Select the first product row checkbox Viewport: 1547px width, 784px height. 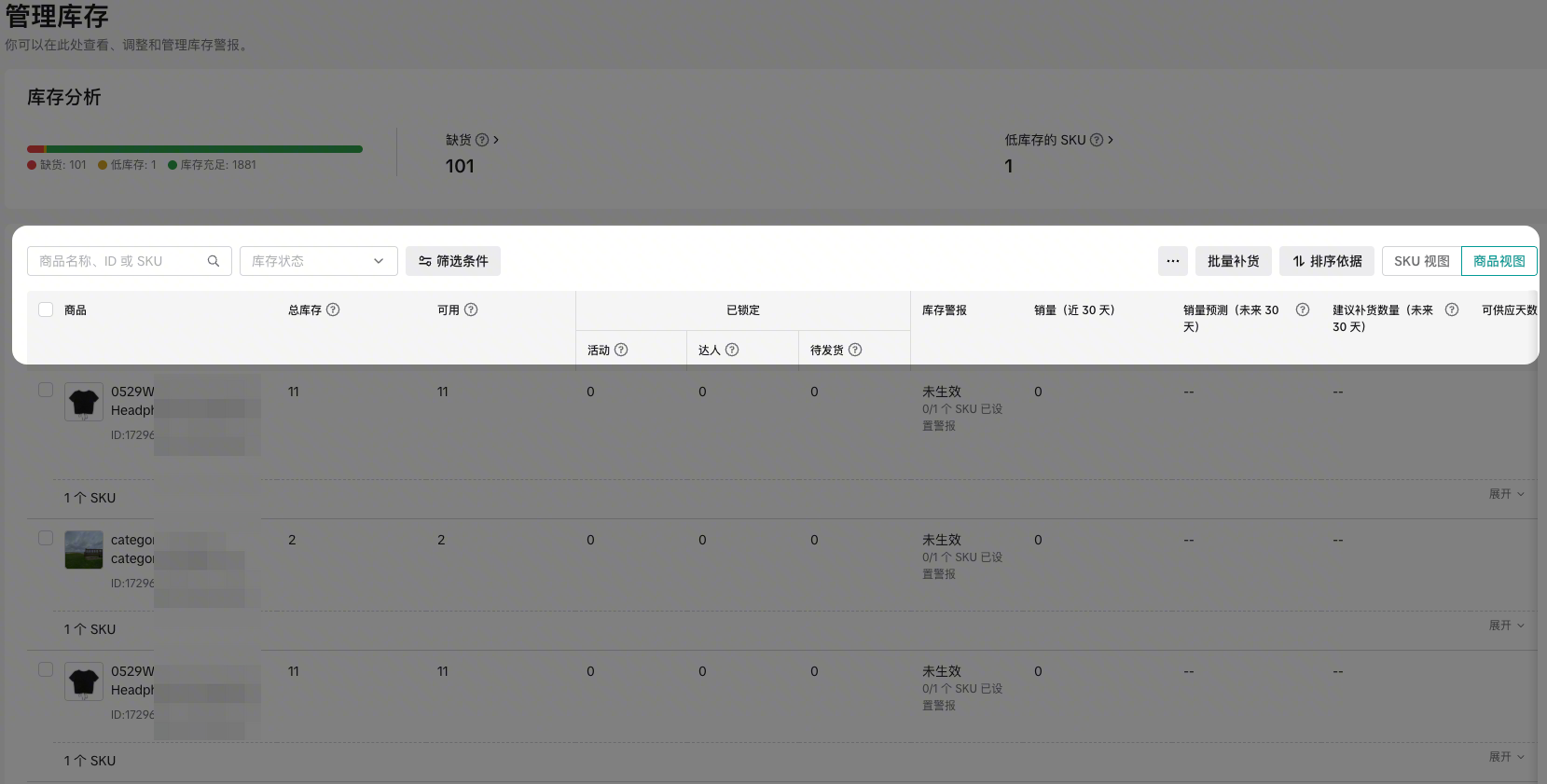point(46,390)
